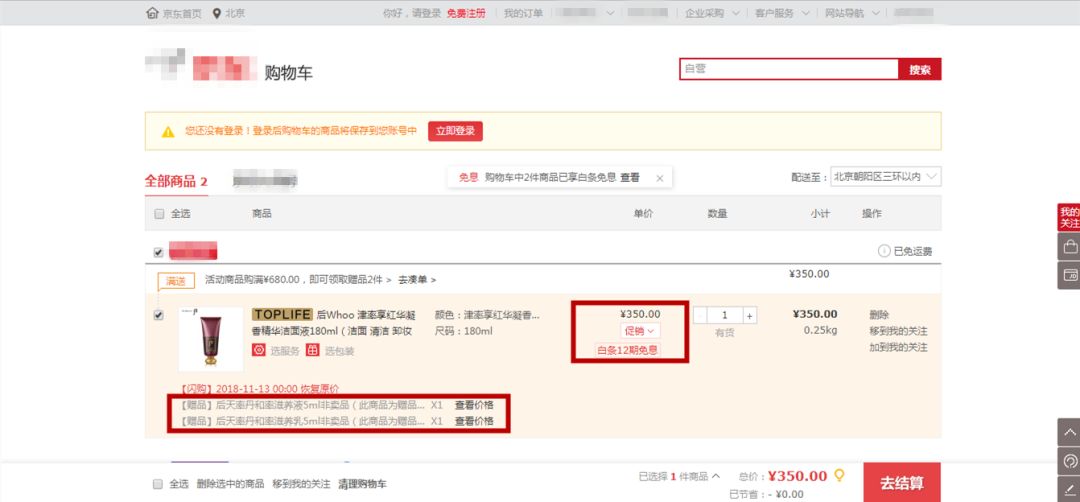1080x502 pixels.
Task: Click 加到我的关注 in product row
Action: (x=898, y=348)
